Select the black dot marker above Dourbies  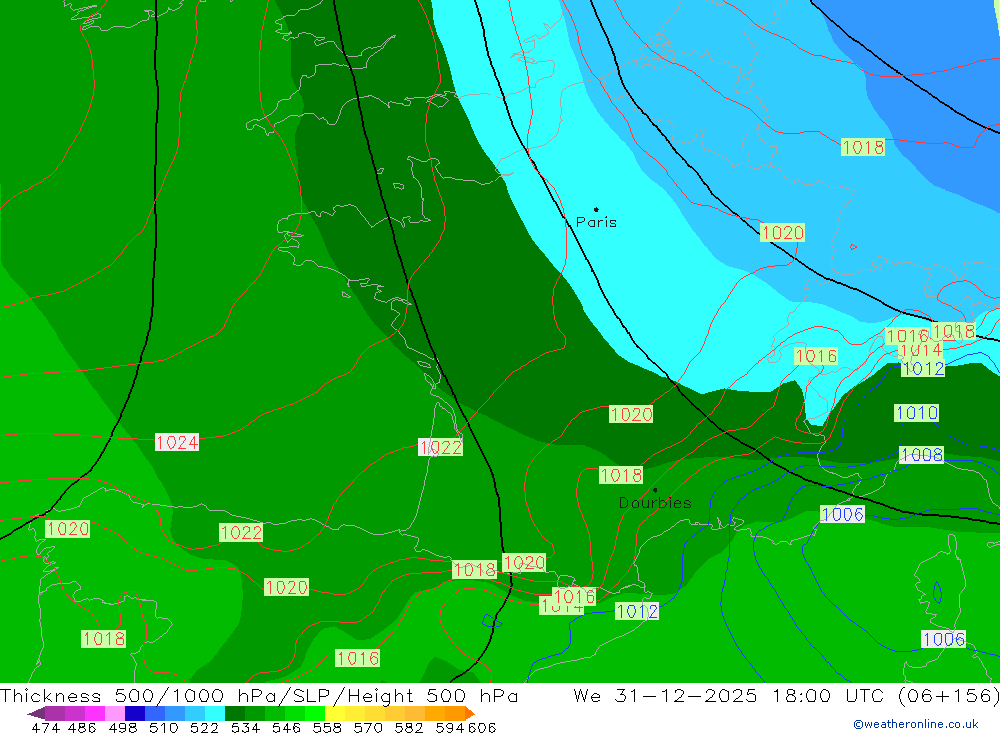coord(655,490)
